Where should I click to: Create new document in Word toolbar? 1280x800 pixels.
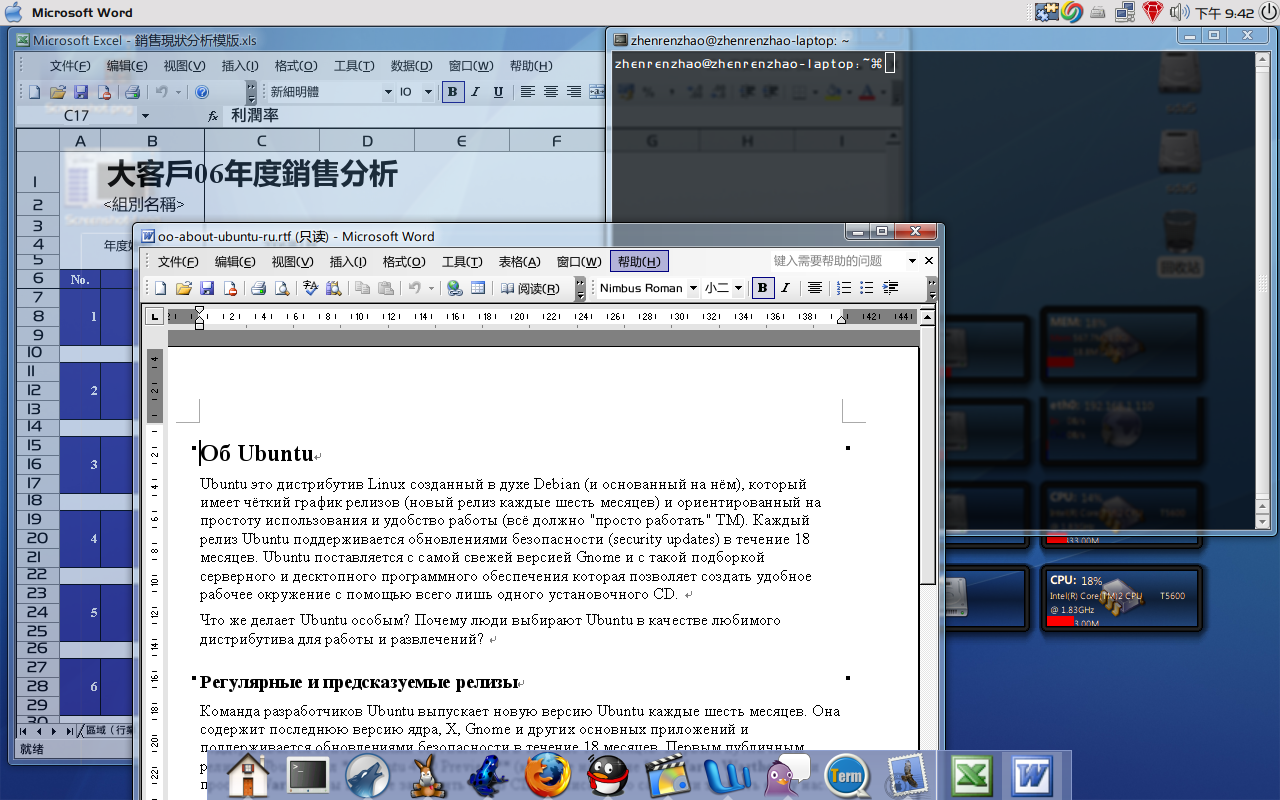(x=160, y=288)
